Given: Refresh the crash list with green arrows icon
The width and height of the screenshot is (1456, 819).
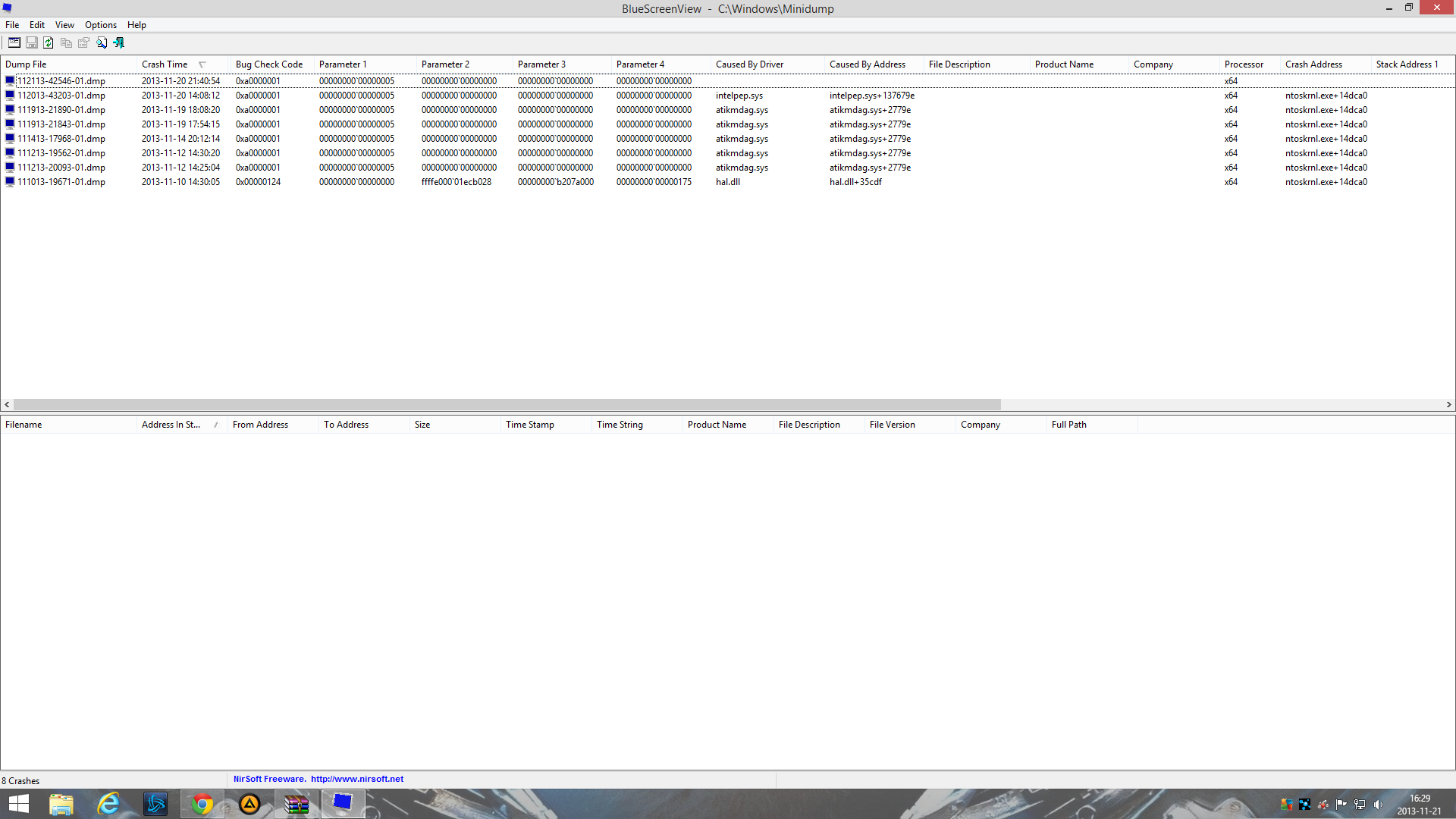Looking at the screenshot, I should click(x=49, y=43).
